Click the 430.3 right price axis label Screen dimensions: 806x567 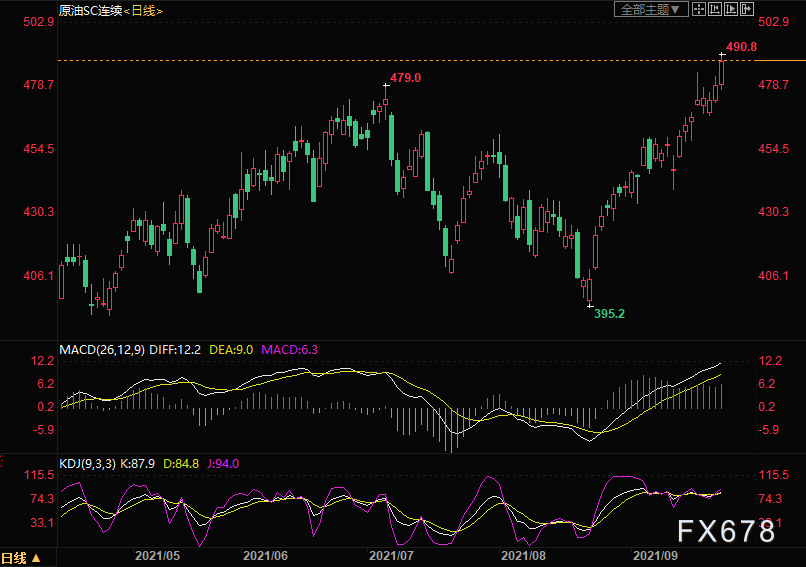point(774,212)
